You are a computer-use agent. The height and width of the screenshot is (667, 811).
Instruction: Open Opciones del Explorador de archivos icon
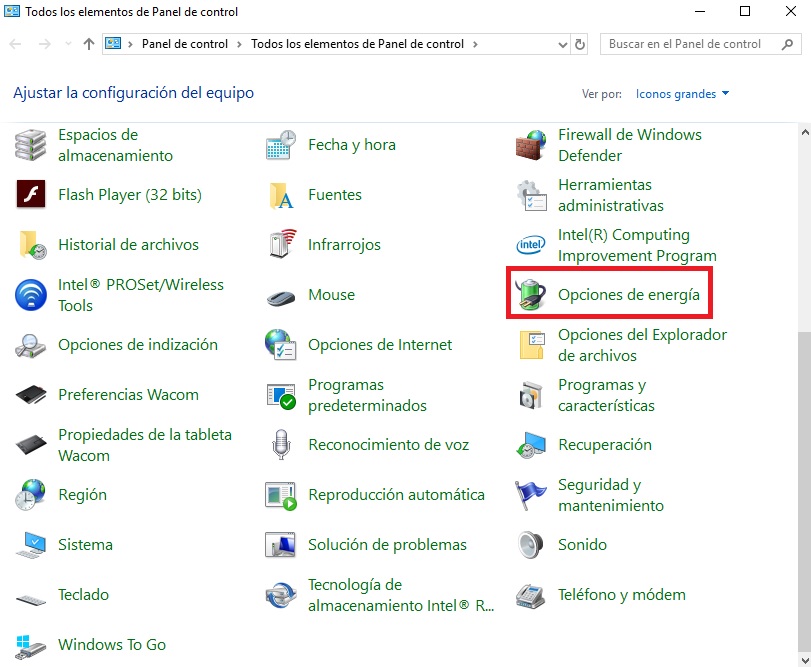532,345
